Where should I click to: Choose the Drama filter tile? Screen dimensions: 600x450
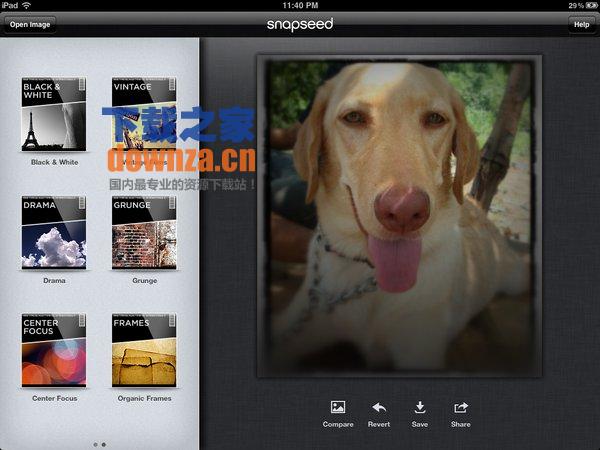pos(54,232)
